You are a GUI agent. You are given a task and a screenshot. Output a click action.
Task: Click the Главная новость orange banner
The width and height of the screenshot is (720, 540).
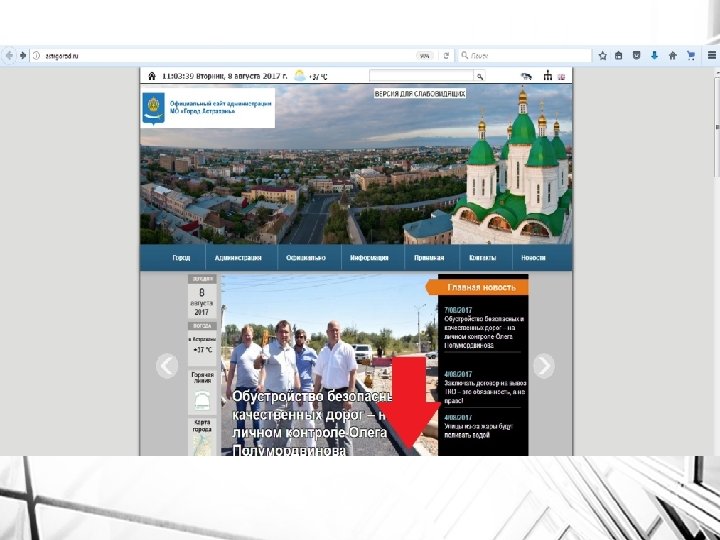(x=478, y=287)
